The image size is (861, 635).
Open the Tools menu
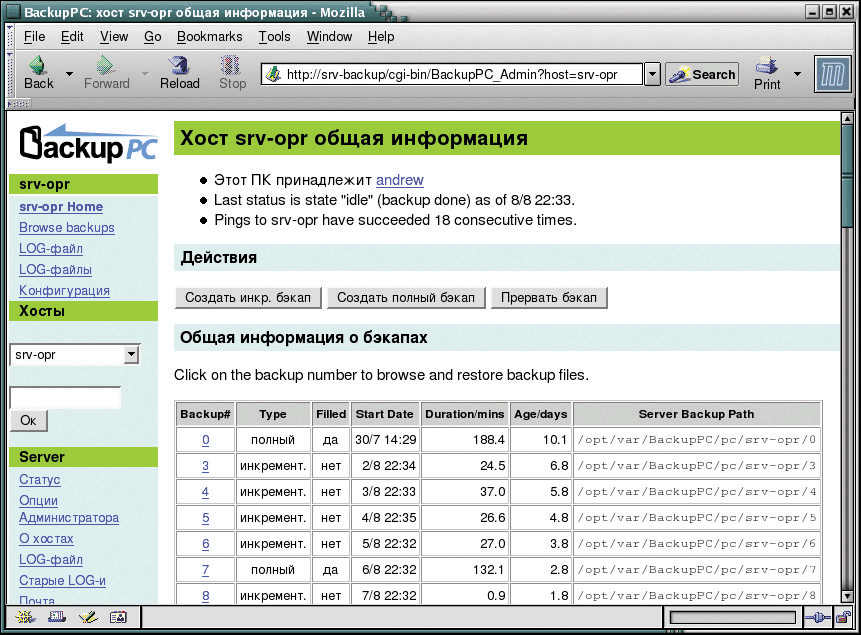coord(274,36)
